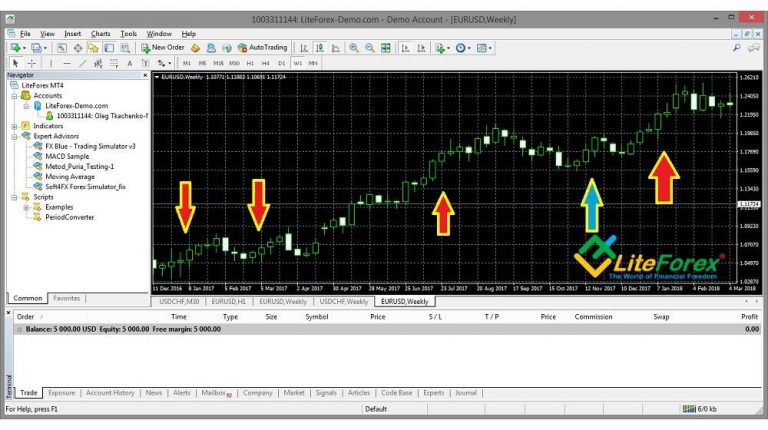Expand the Indicators tree node
Viewport: 768px width, 430px height.
(14, 125)
